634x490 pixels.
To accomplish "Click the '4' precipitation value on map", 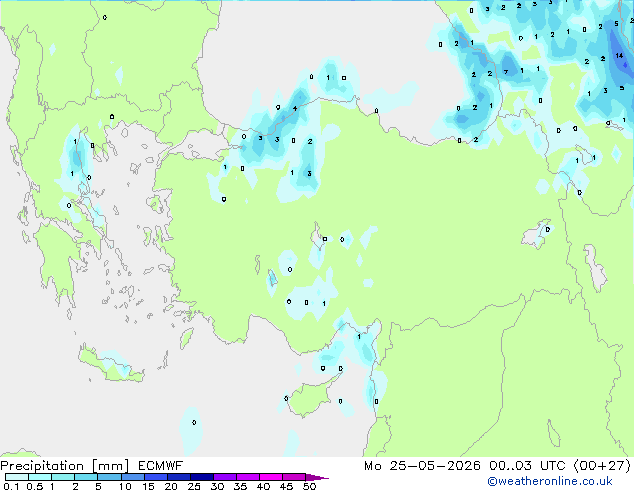I will pos(295,108).
